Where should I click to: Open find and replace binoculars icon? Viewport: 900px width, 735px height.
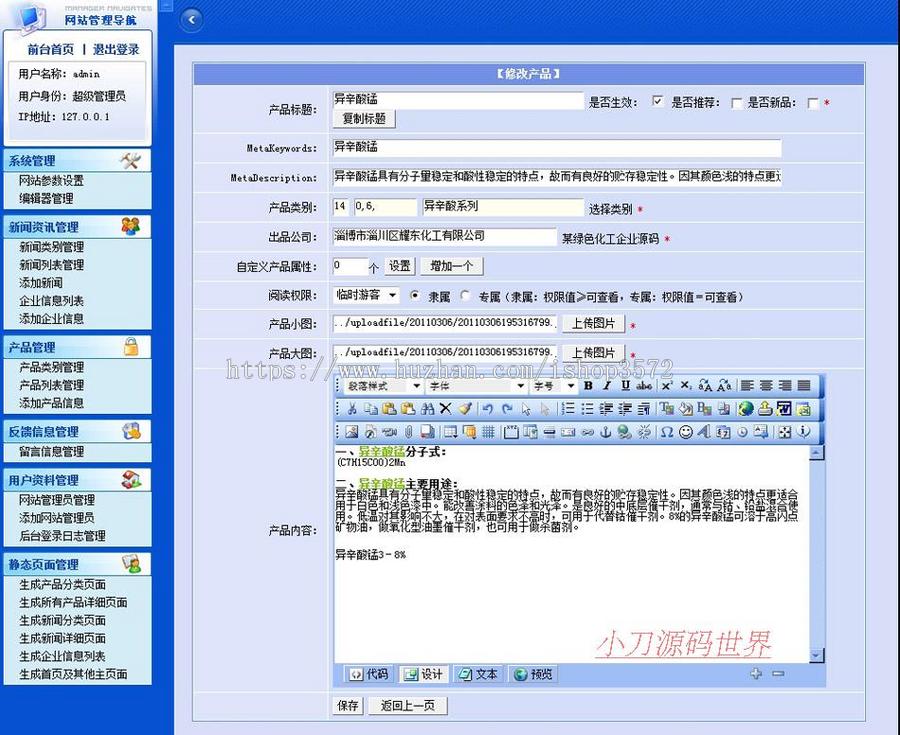coord(427,409)
